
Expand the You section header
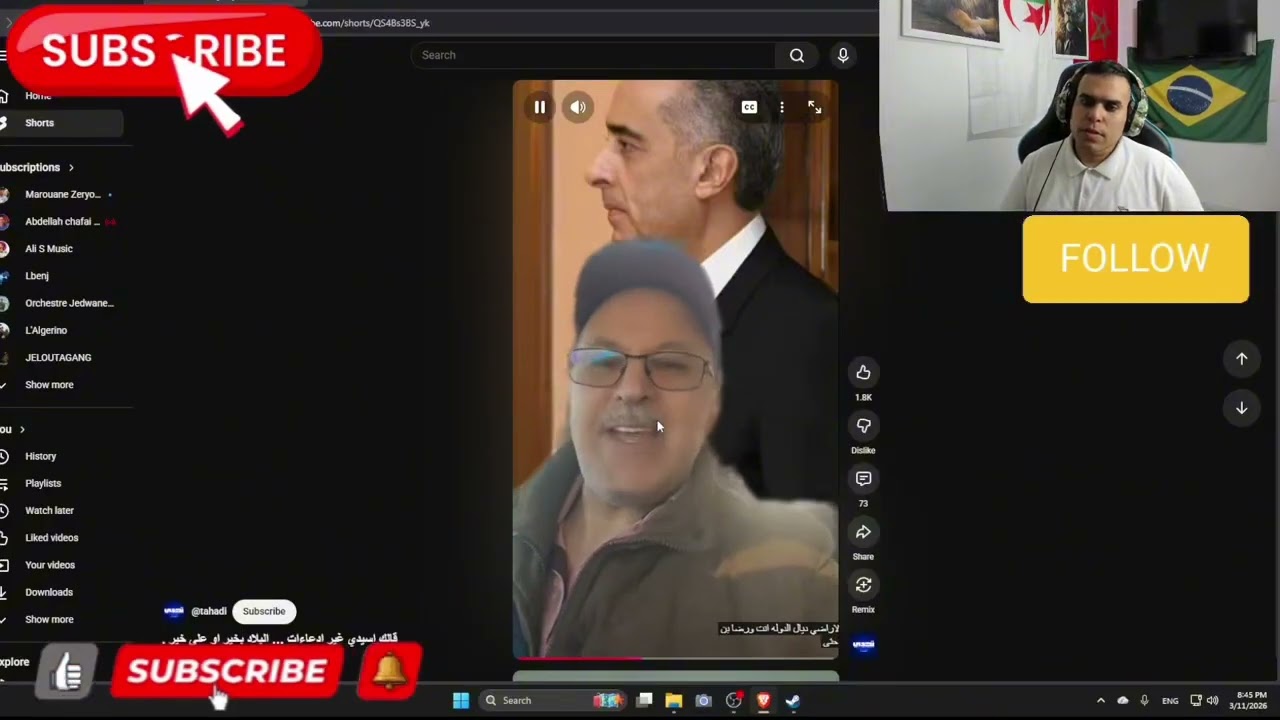coord(13,429)
